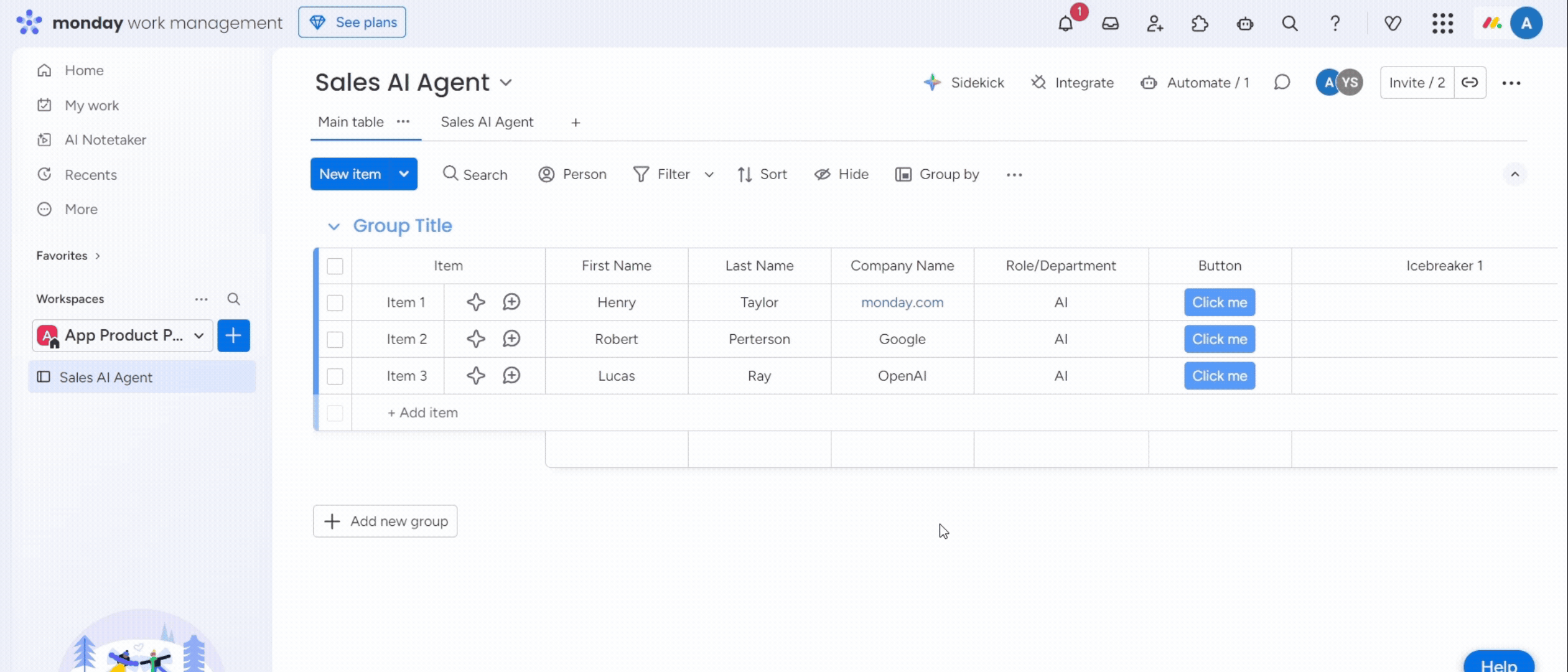Collapse the Group Title group chevron
Image resolution: width=1568 pixels, height=672 pixels.
pos(334,226)
